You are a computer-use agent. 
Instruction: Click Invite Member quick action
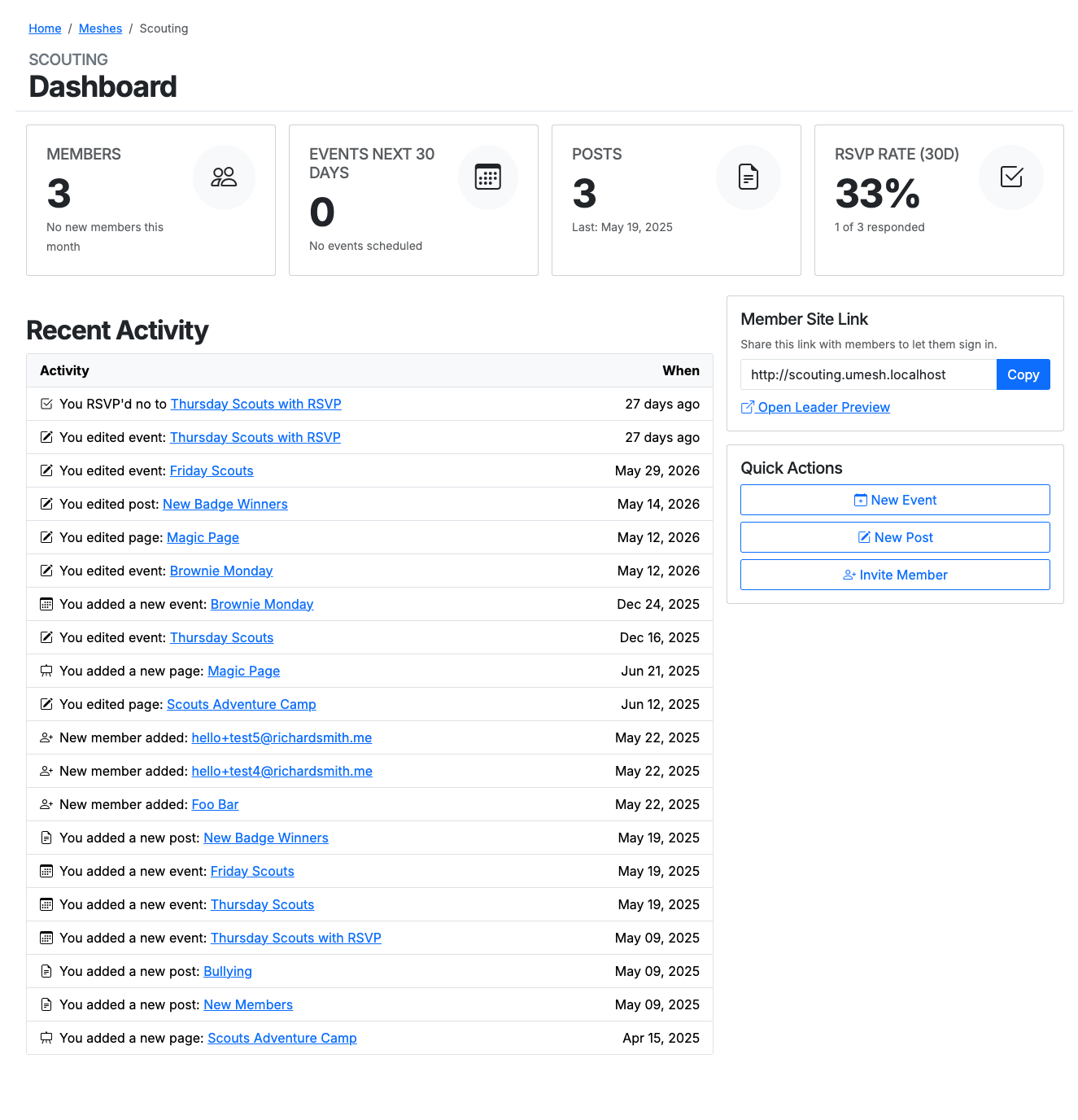coord(895,575)
